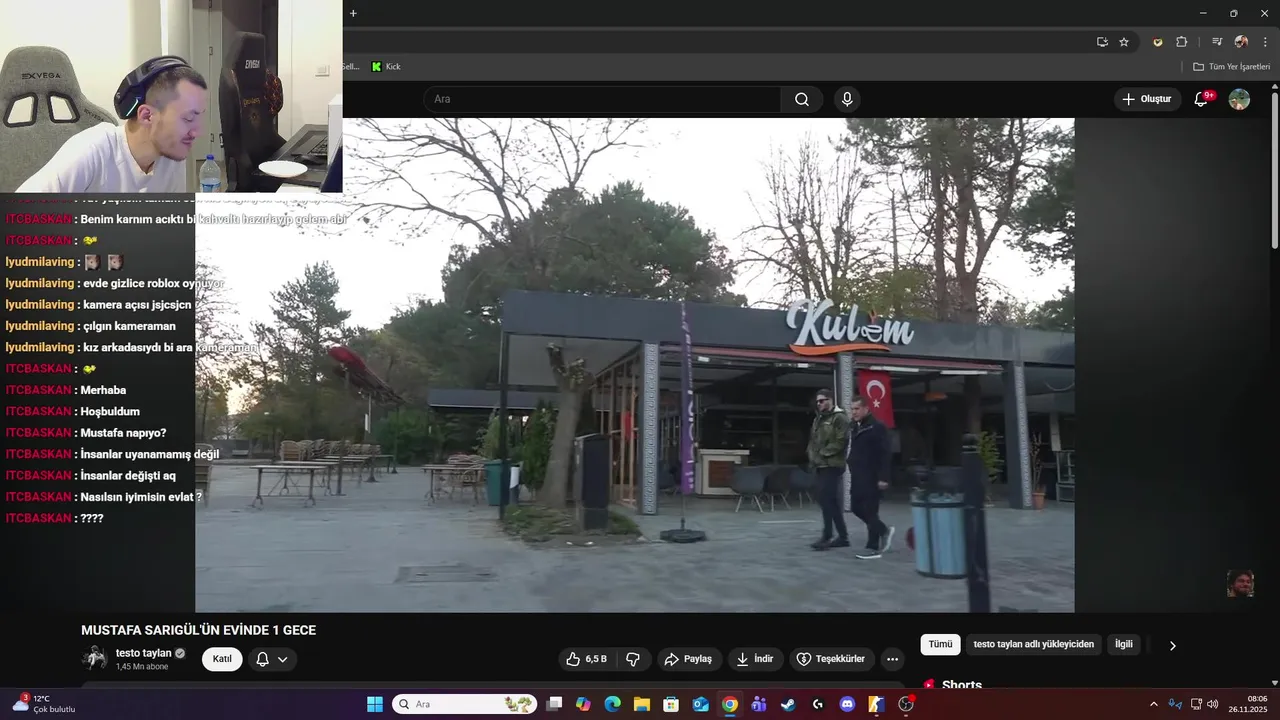Start voice search with microphone

pos(847,99)
